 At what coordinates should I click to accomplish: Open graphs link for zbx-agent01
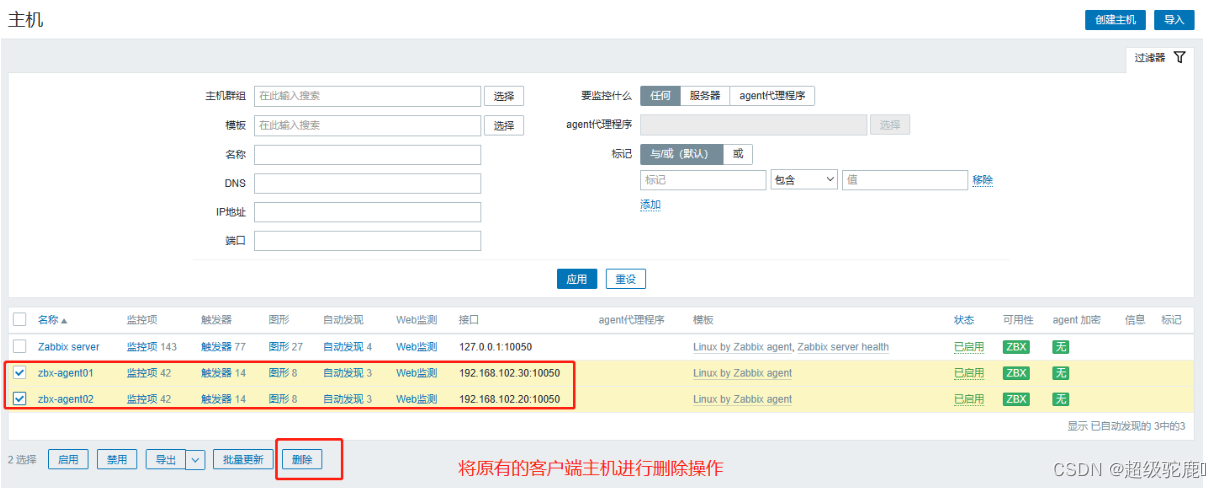[279, 373]
